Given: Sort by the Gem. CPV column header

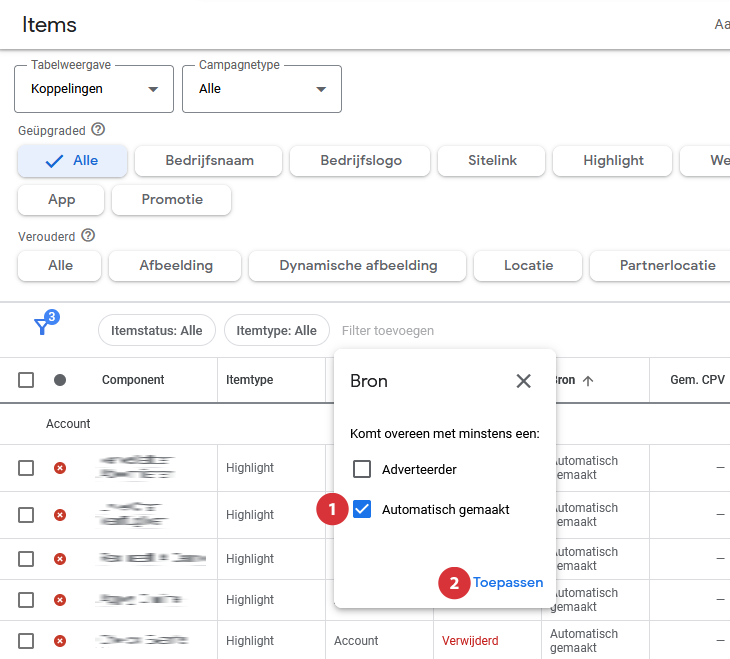Looking at the screenshot, I should [x=697, y=380].
